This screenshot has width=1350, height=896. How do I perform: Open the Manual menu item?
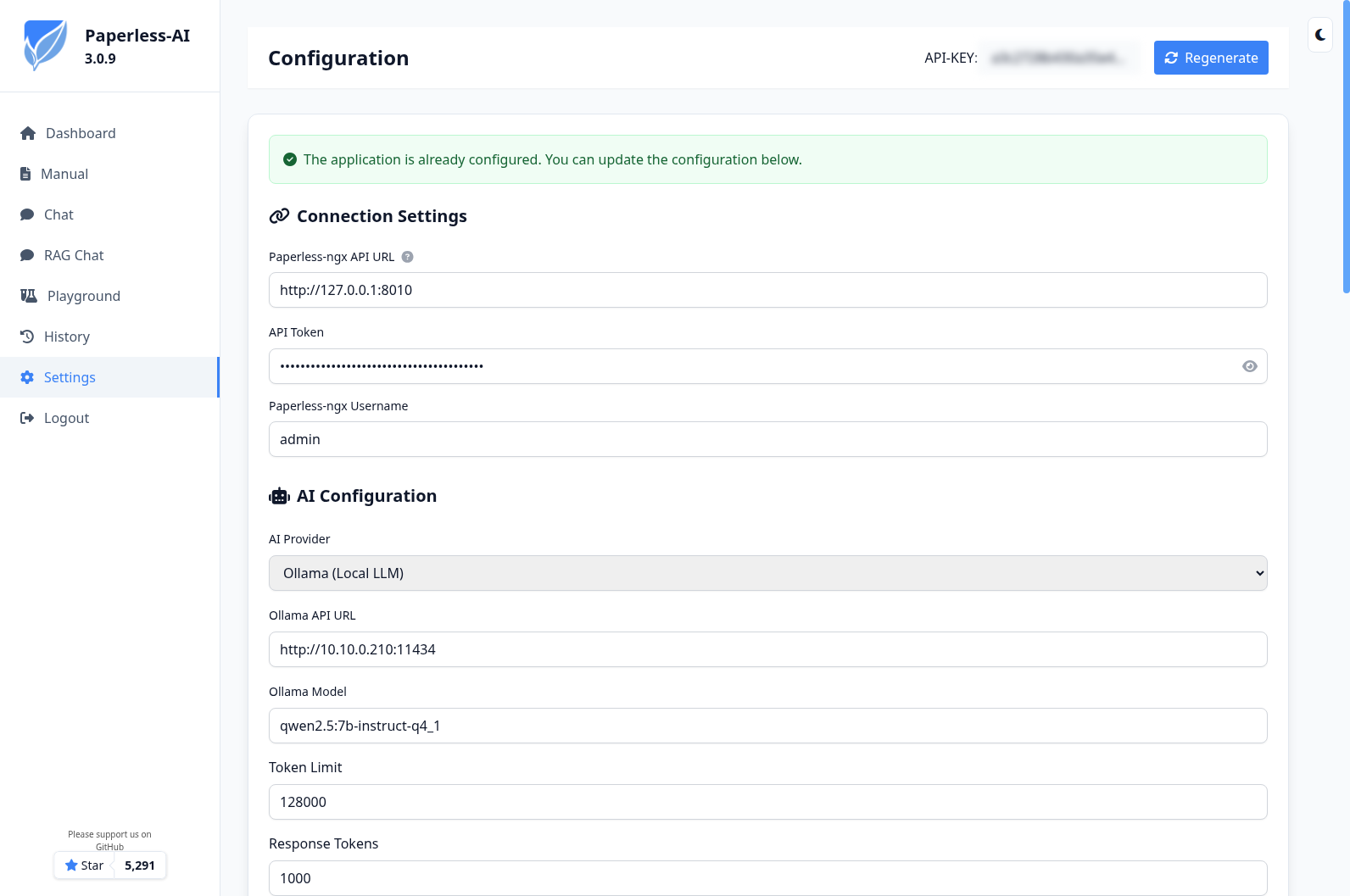[109, 174]
